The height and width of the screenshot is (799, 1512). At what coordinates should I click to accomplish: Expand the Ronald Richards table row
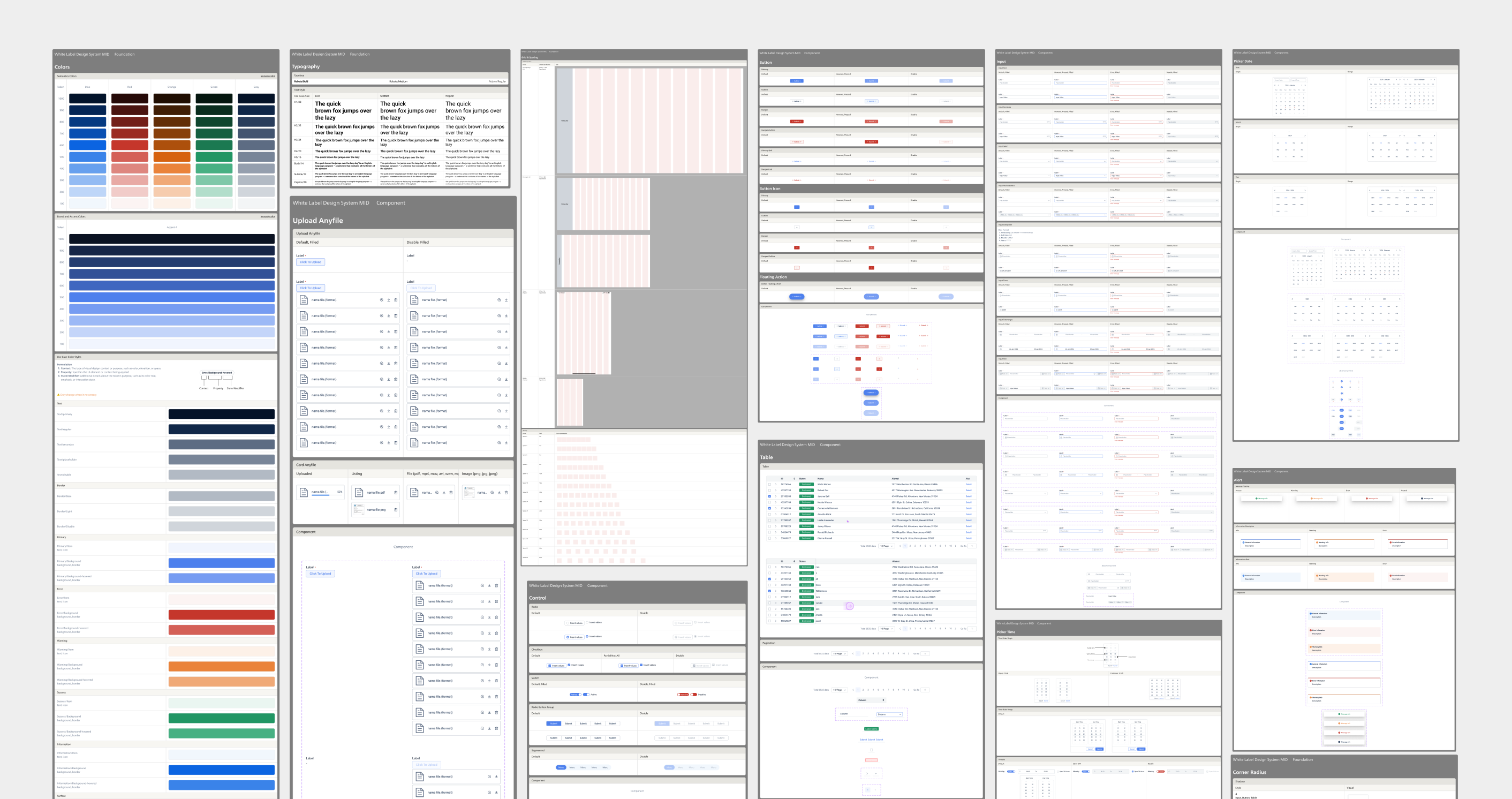tap(775, 532)
